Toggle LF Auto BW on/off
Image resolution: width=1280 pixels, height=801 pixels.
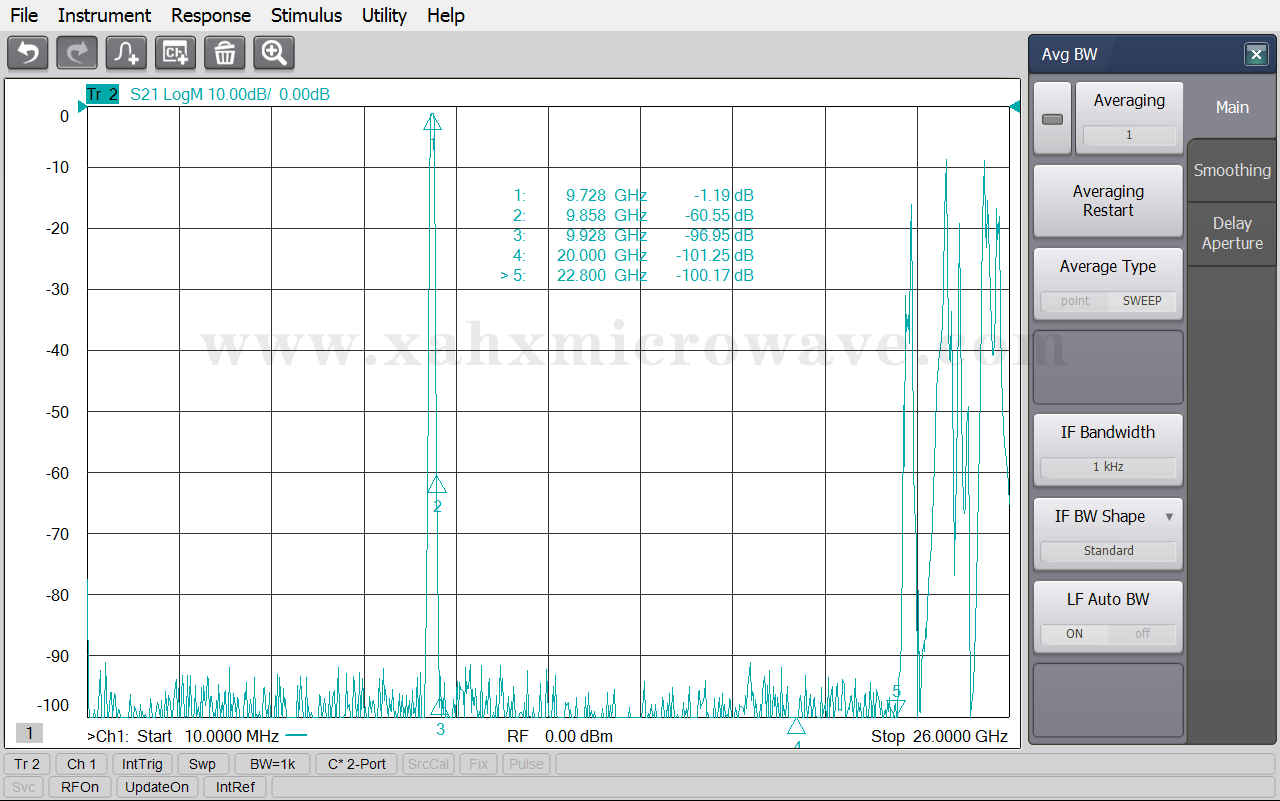[1108, 634]
